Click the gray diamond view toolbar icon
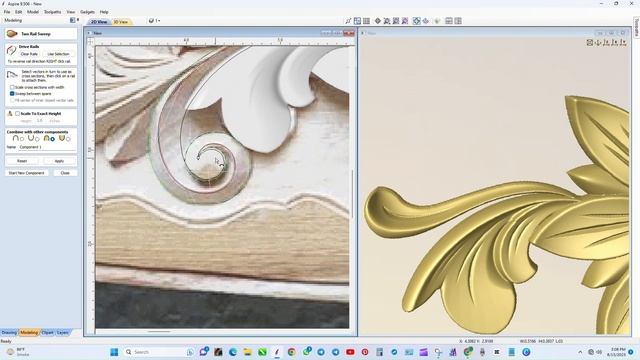 [x=426, y=21]
